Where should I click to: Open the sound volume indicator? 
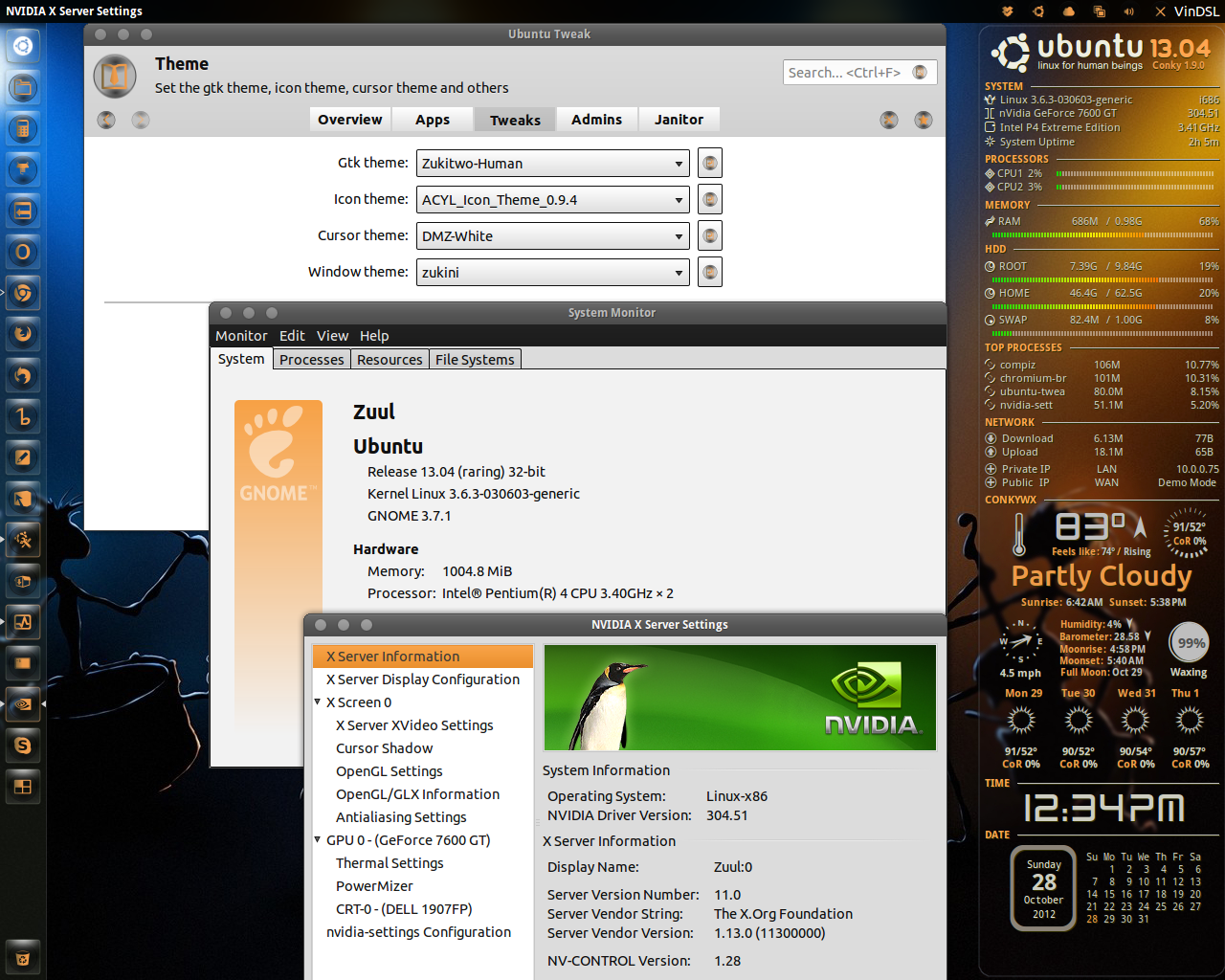click(1129, 11)
